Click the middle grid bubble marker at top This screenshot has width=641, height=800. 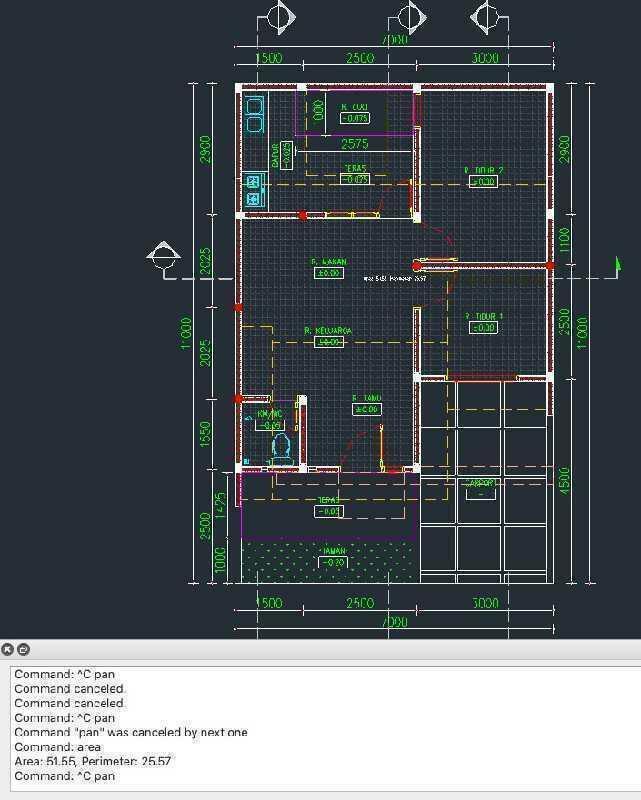[x=408, y=18]
